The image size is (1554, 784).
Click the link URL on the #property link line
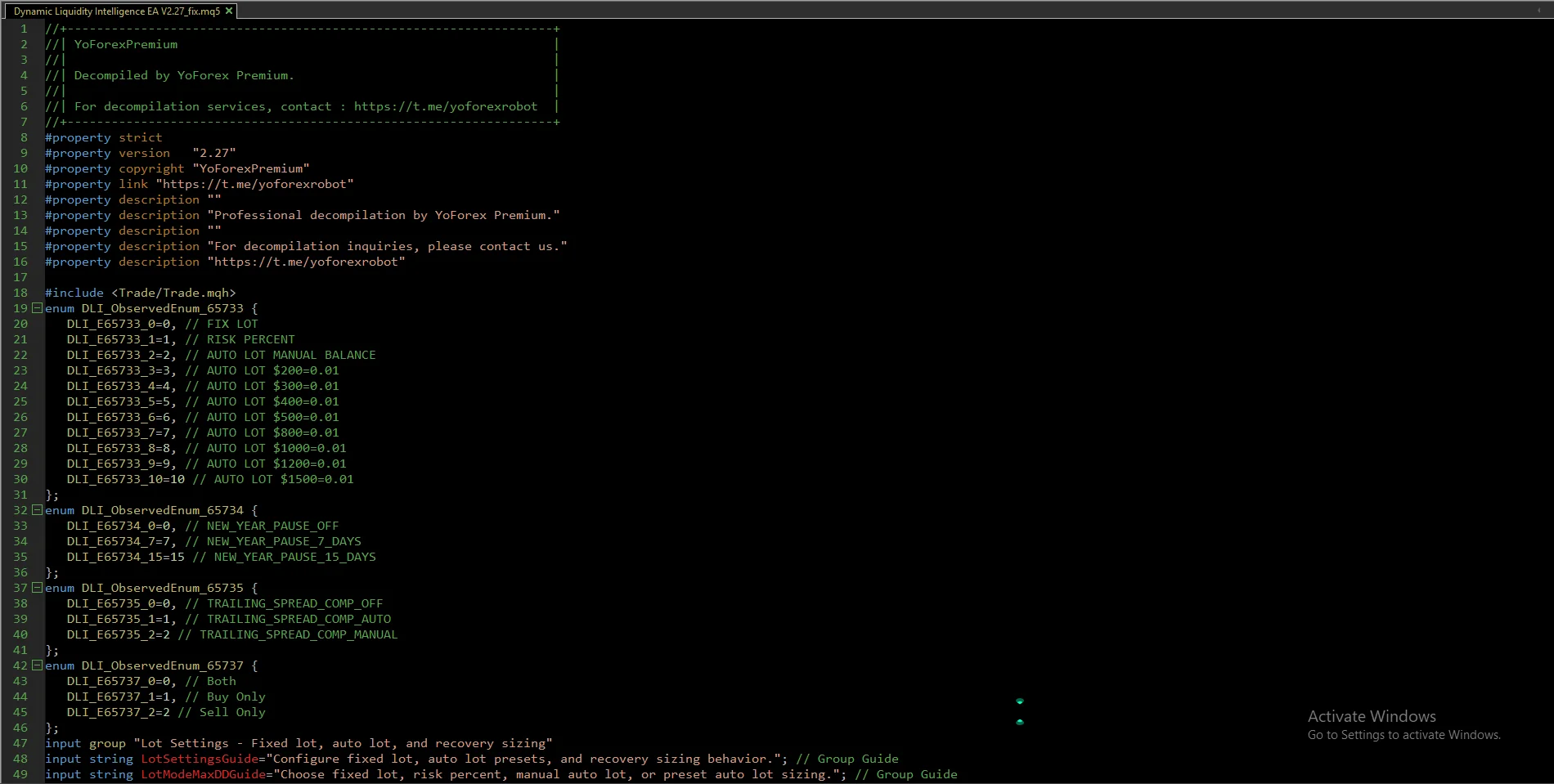pos(254,184)
